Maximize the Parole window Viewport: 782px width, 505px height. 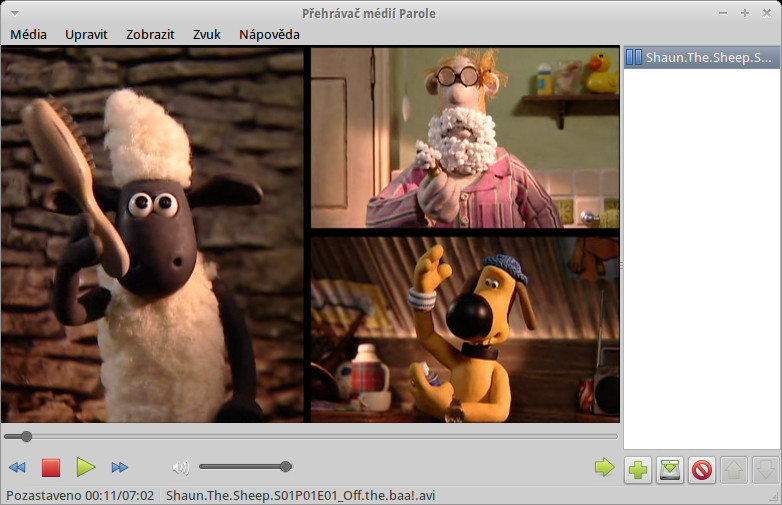point(745,13)
